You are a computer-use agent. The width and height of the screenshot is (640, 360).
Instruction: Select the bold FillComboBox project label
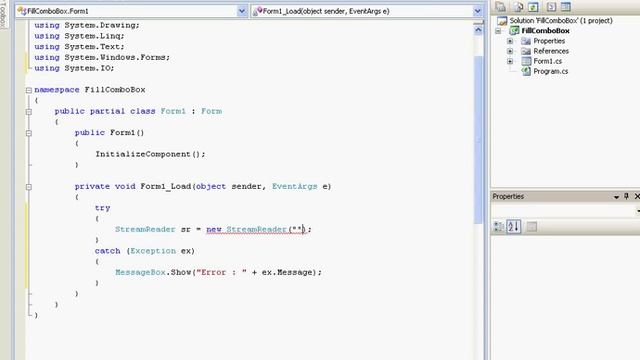point(545,31)
